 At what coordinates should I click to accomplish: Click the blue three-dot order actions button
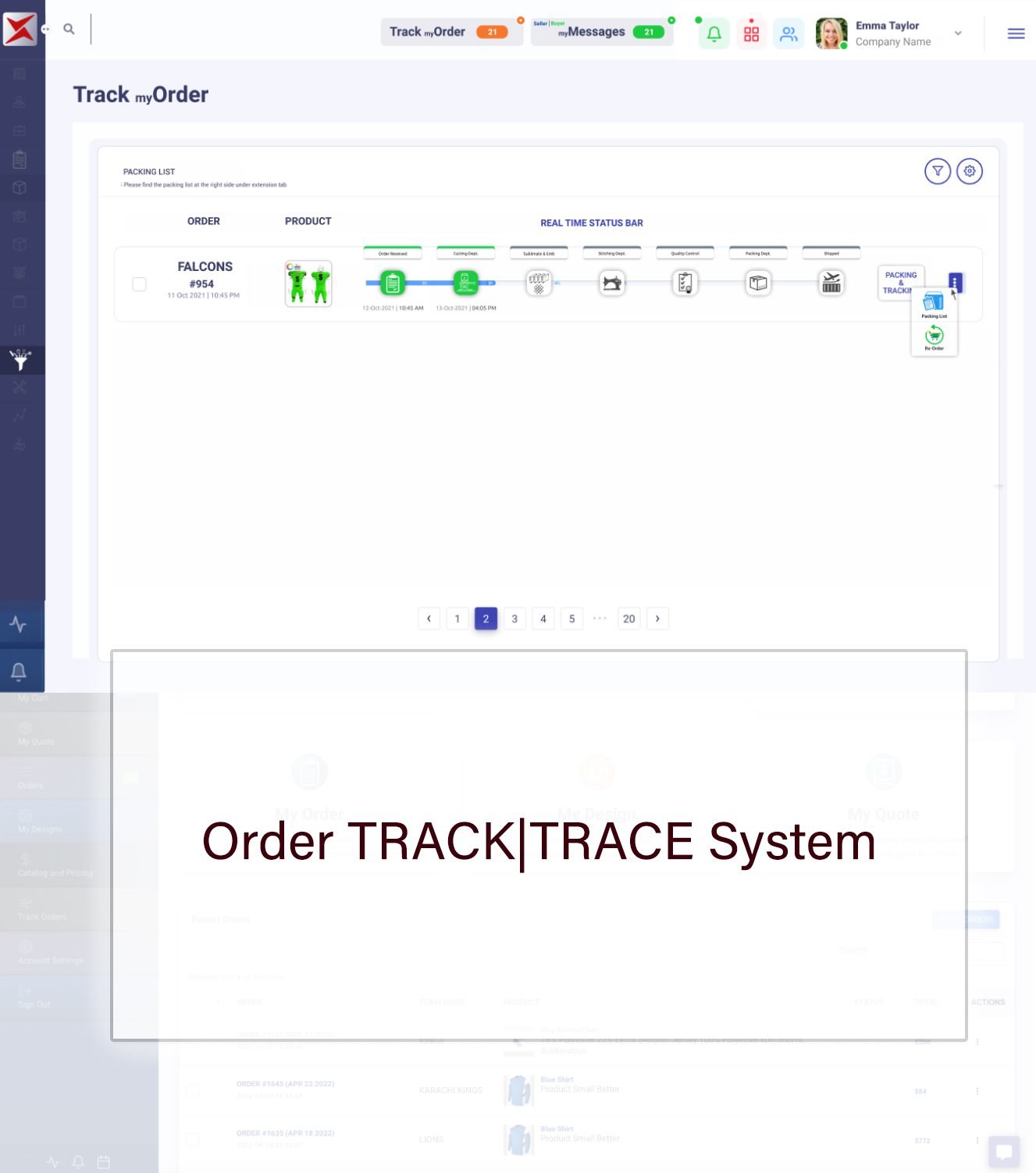(x=955, y=282)
